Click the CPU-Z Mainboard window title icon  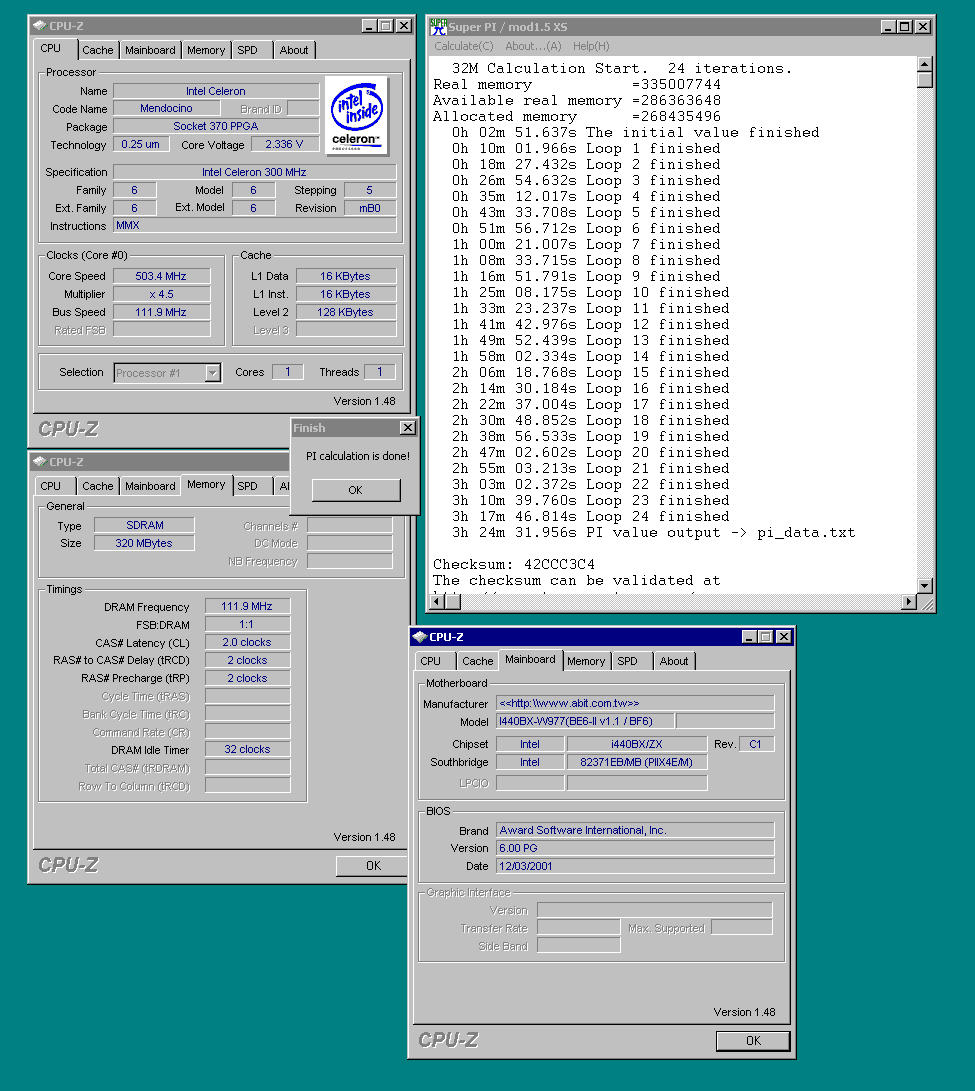(x=420, y=637)
